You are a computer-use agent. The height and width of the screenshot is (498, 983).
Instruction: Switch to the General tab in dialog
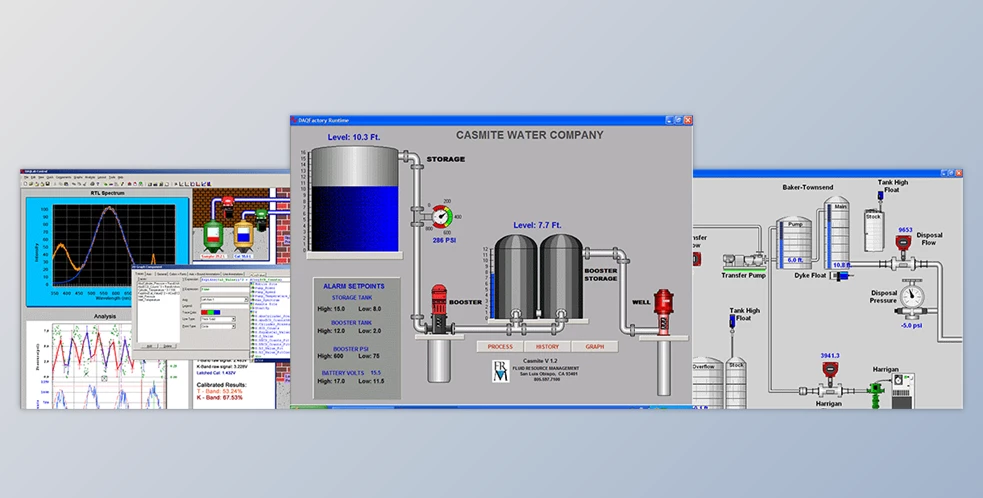[x=162, y=274]
